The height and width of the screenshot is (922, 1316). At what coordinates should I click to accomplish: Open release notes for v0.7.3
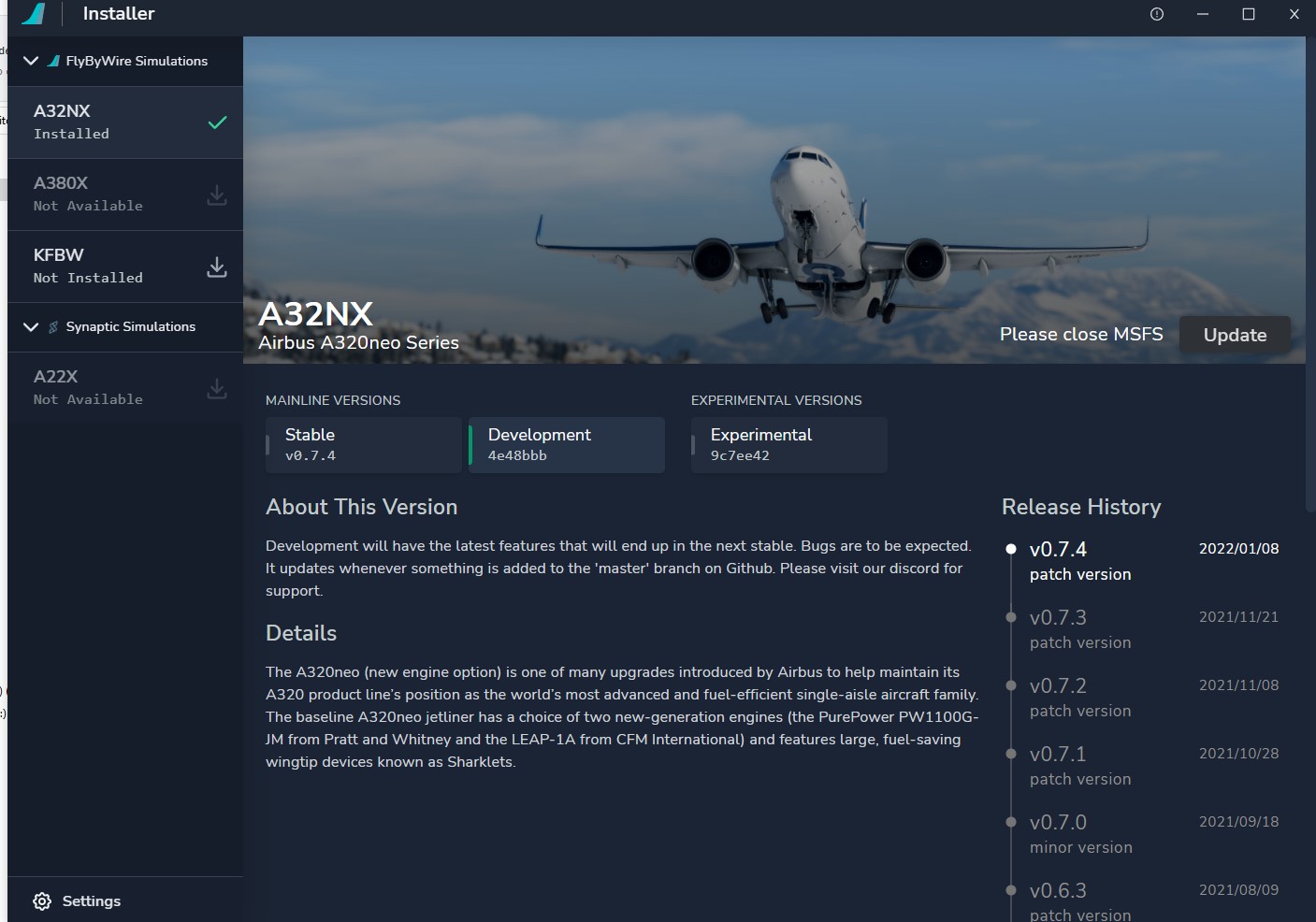click(x=1058, y=617)
